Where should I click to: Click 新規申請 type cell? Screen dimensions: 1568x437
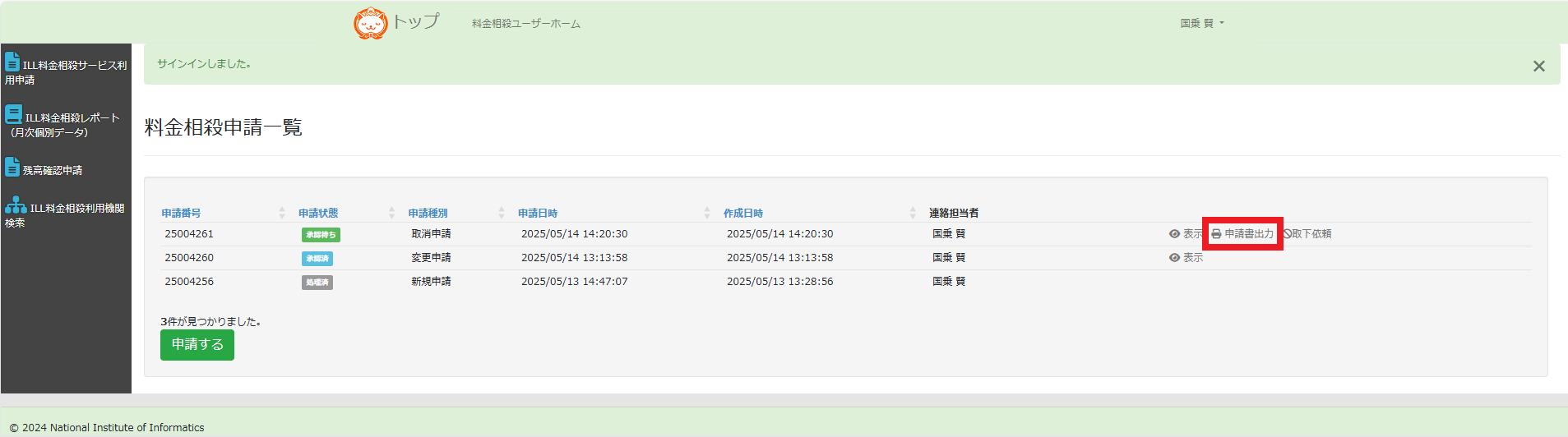pyautogui.click(x=431, y=282)
